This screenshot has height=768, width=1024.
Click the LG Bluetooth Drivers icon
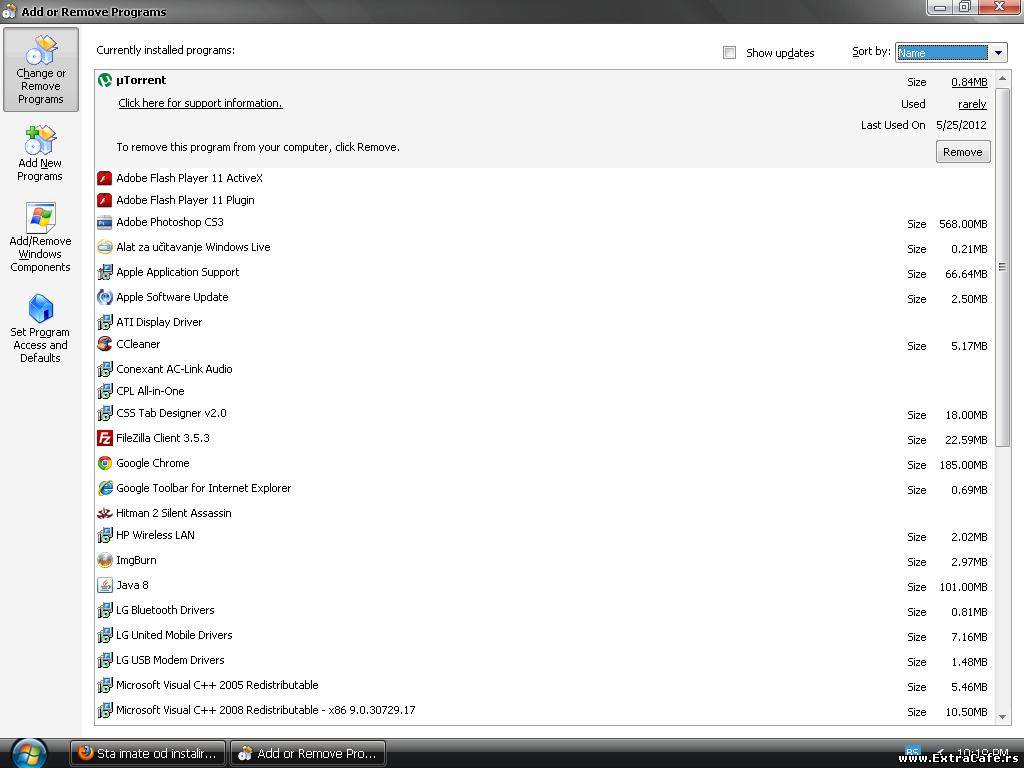point(104,610)
